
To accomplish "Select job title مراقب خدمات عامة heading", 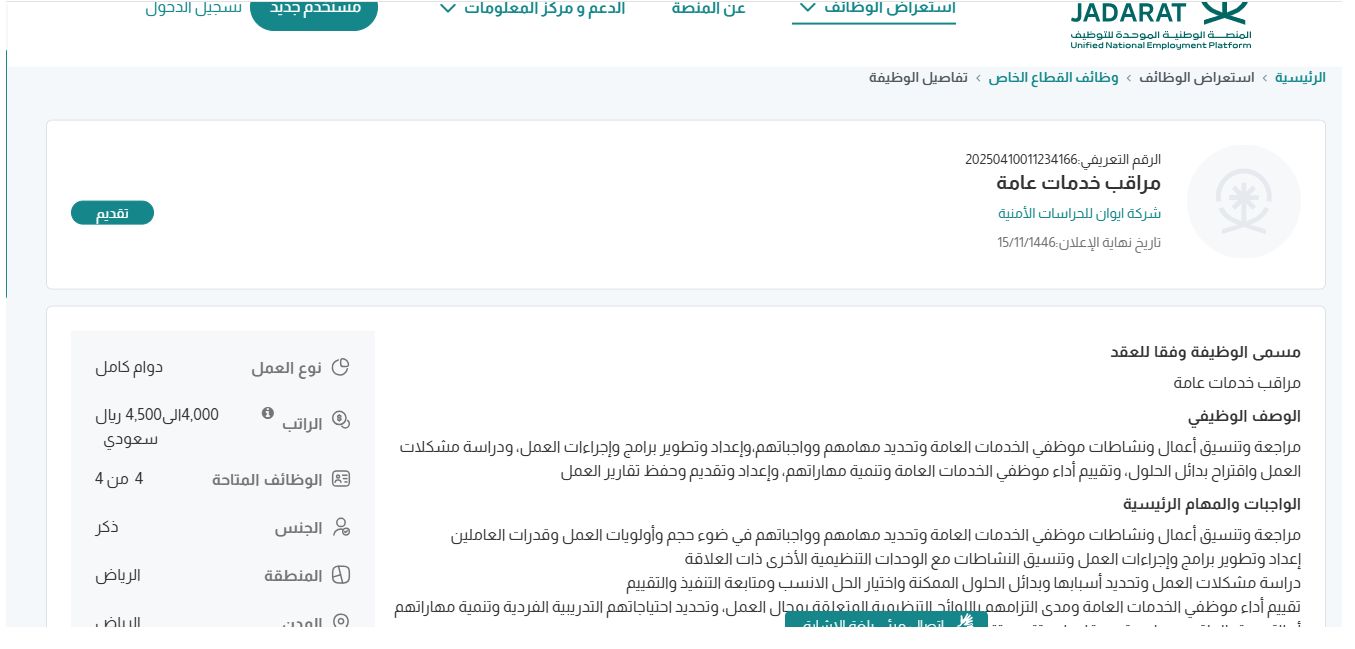I will pyautogui.click(x=1079, y=183).
